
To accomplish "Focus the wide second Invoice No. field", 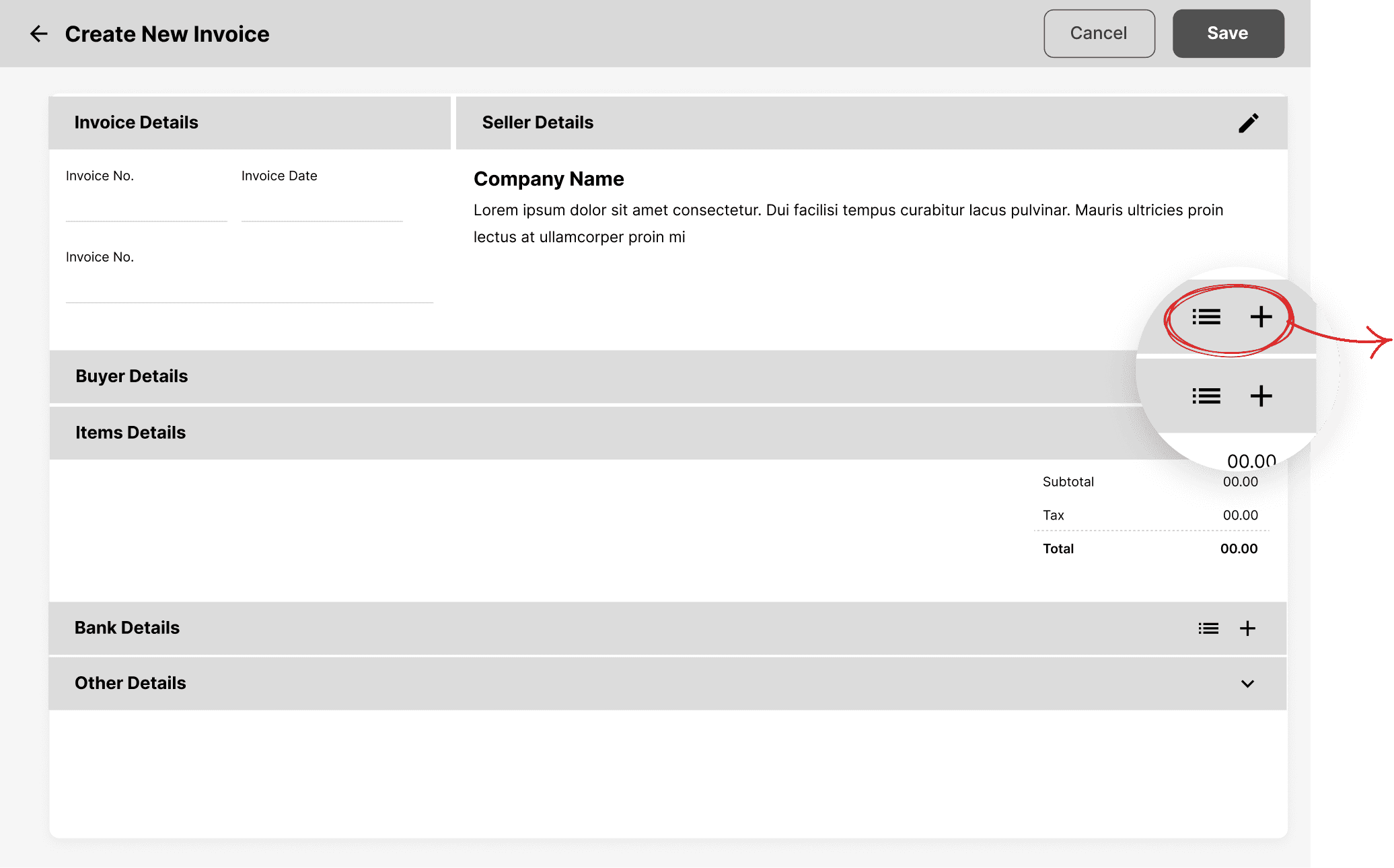I will click(249, 289).
